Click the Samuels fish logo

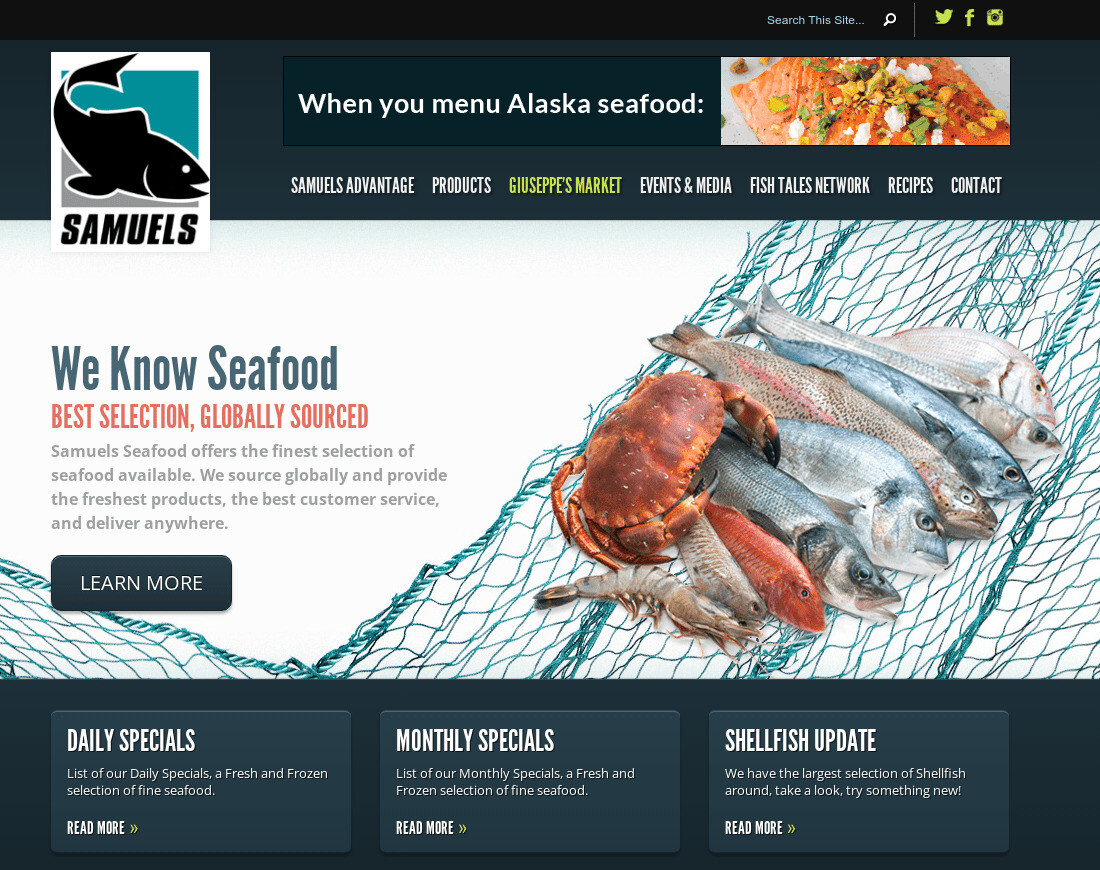[x=130, y=152]
